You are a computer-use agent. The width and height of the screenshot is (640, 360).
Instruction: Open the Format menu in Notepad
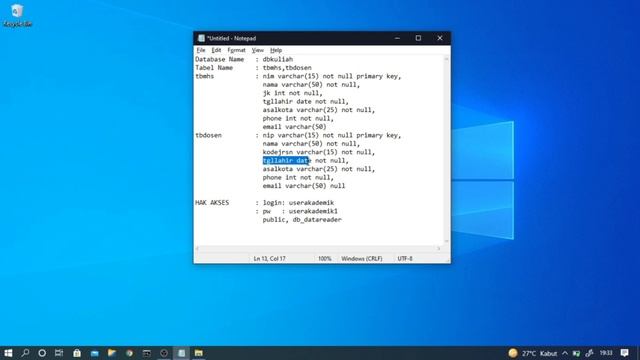[x=236, y=50]
